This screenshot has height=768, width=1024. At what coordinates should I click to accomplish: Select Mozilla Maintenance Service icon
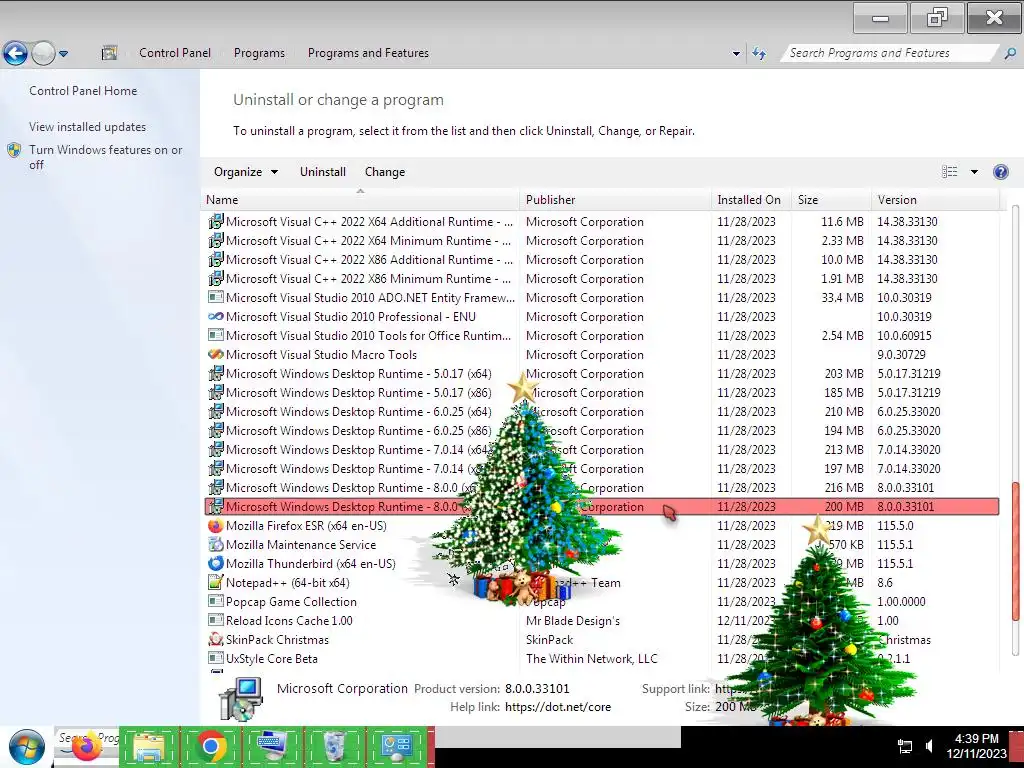[x=216, y=544]
